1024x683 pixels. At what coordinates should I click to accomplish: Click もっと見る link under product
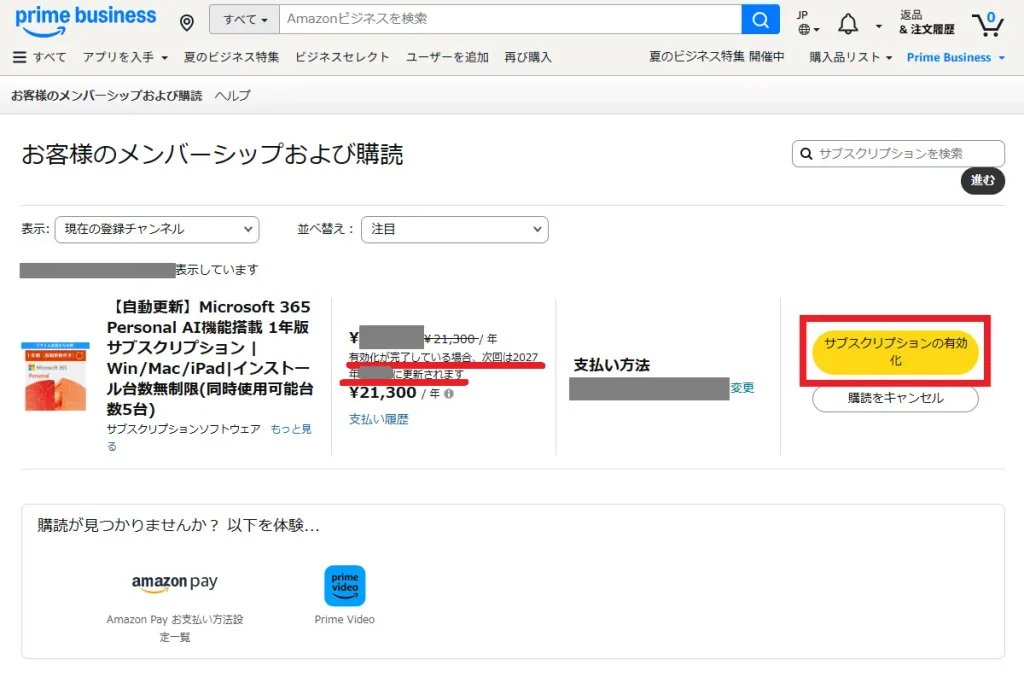[291, 429]
